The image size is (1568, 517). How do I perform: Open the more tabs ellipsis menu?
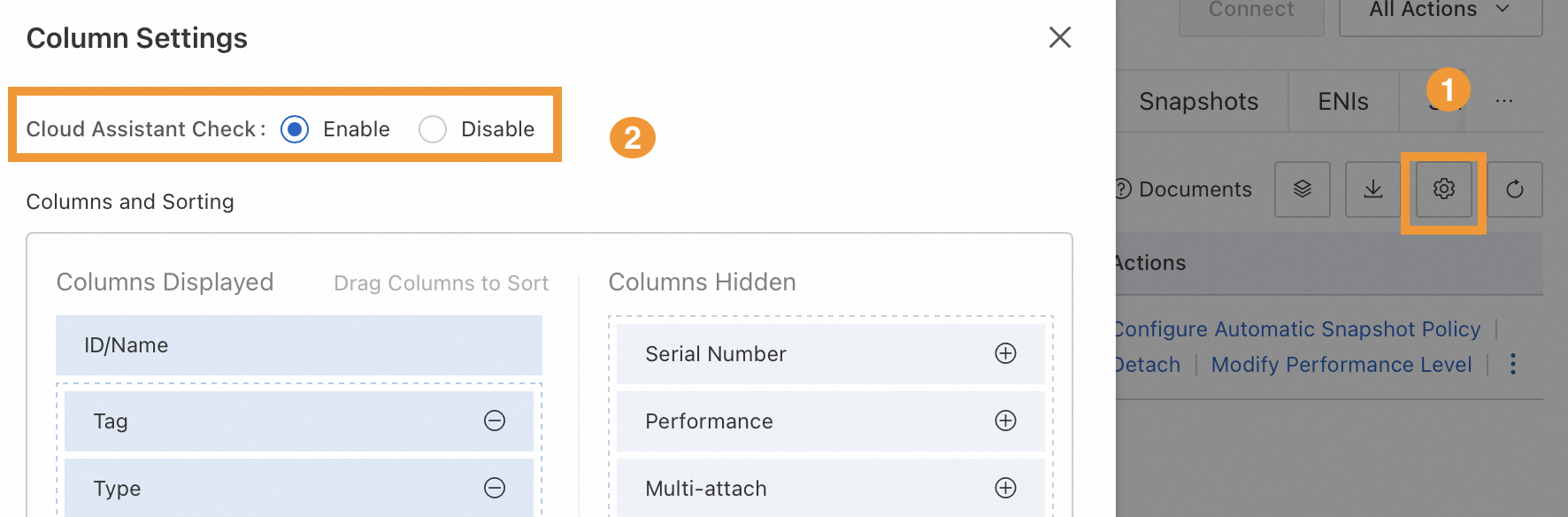click(1503, 101)
